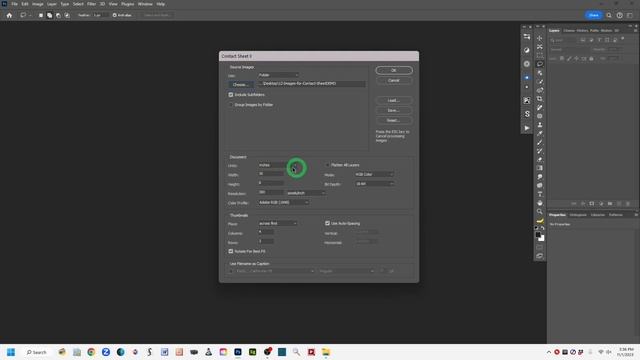Click the Choose... folder button
Viewport: 640px width, 360px height.
coord(240,84)
